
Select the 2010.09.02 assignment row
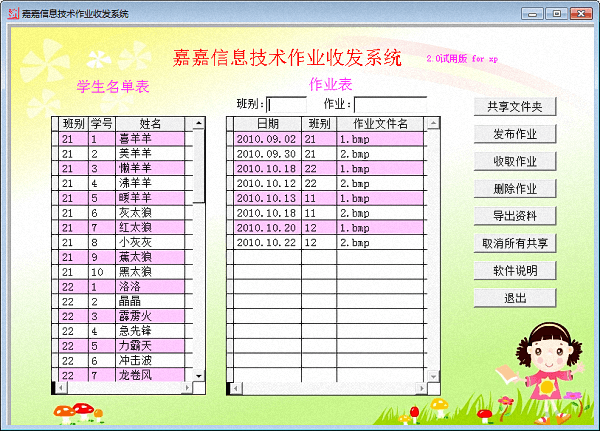[266, 139]
